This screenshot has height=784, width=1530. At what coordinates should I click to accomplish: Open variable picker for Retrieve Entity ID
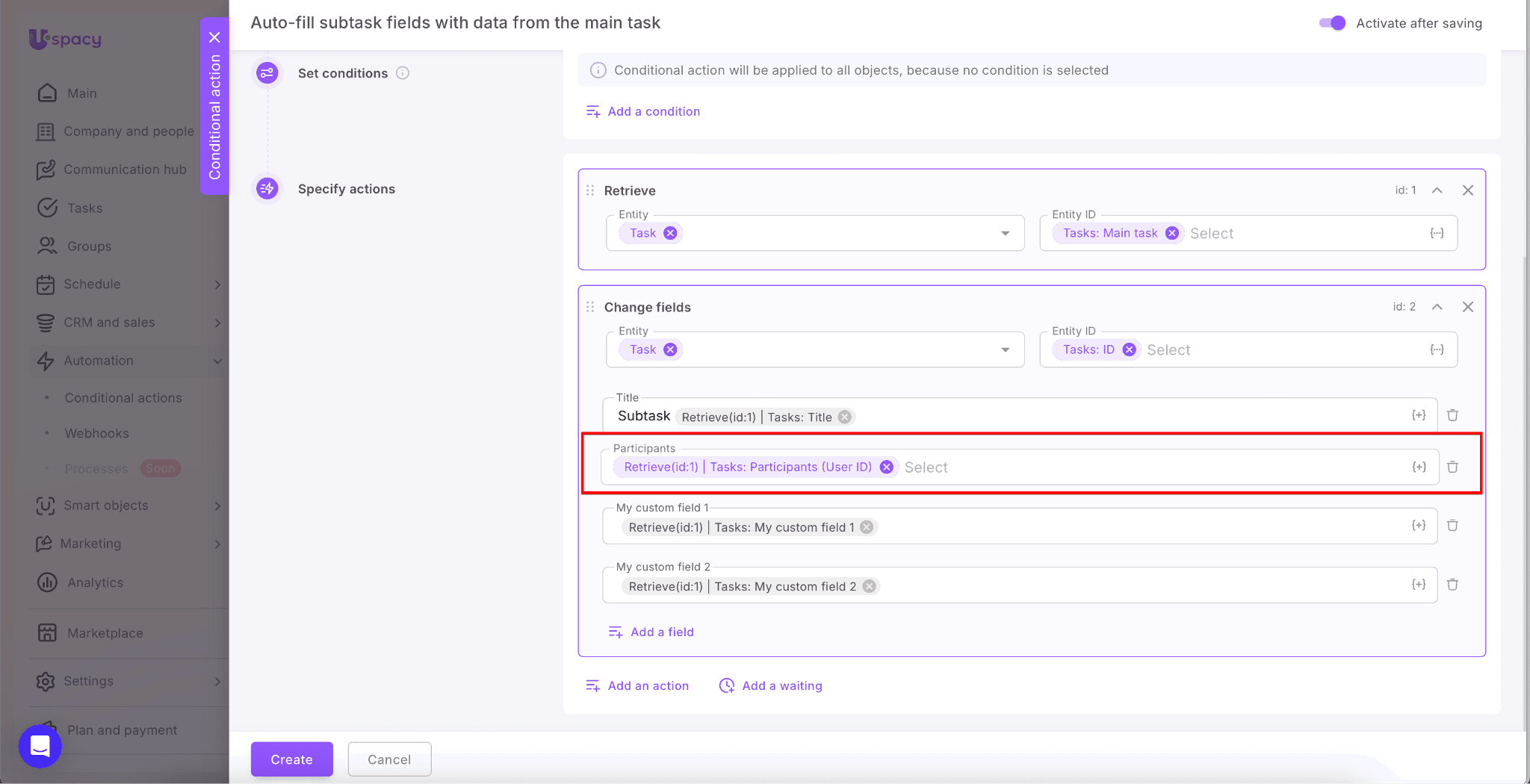tap(1436, 233)
